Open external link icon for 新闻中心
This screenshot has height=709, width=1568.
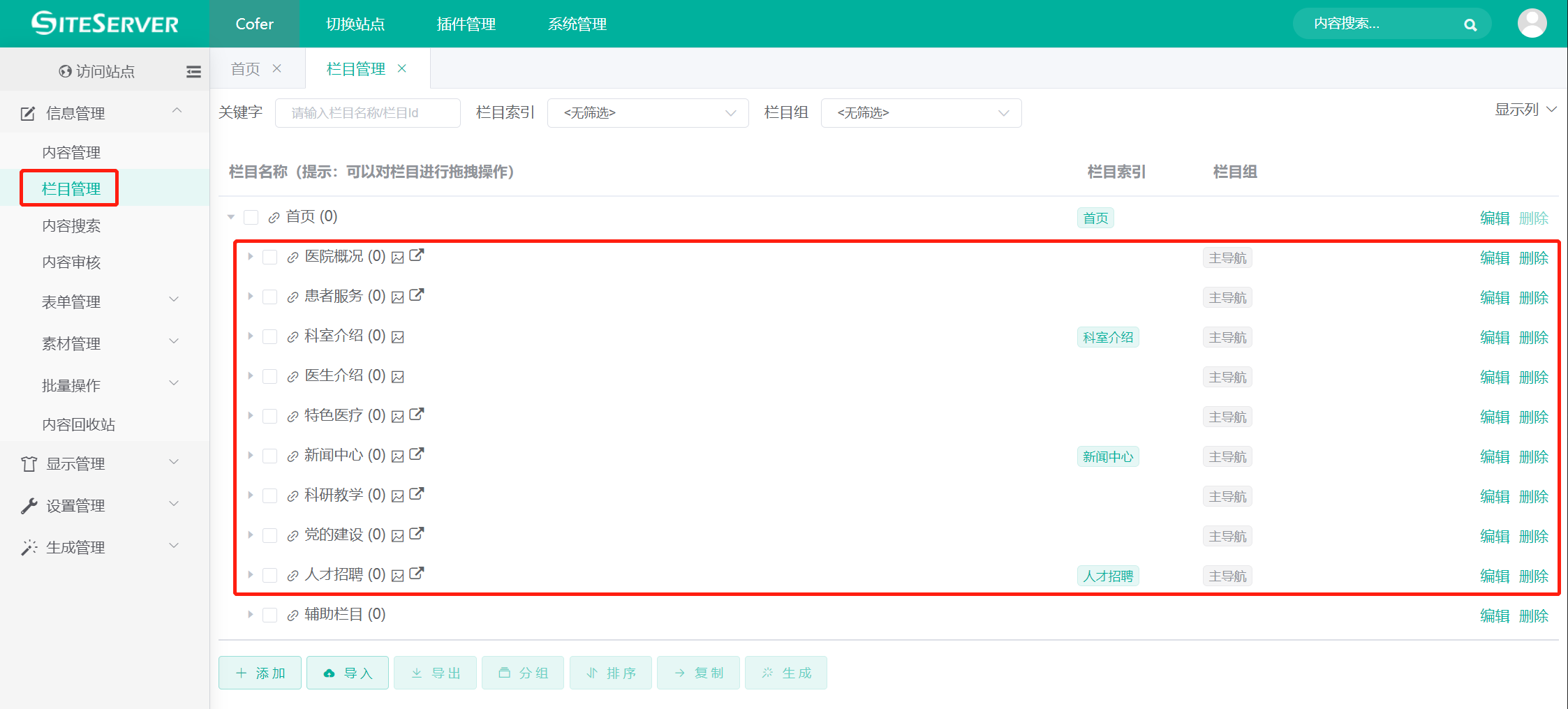click(x=416, y=454)
